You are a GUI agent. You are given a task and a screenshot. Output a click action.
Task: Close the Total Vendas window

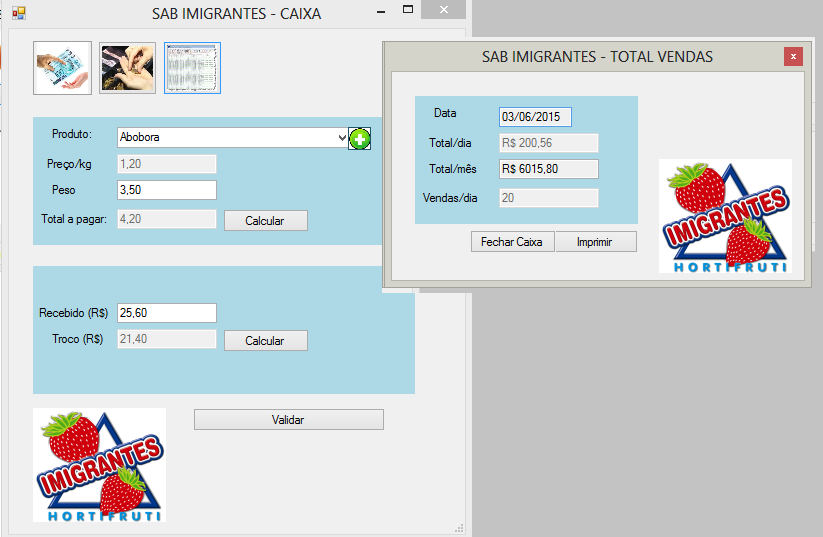(793, 57)
